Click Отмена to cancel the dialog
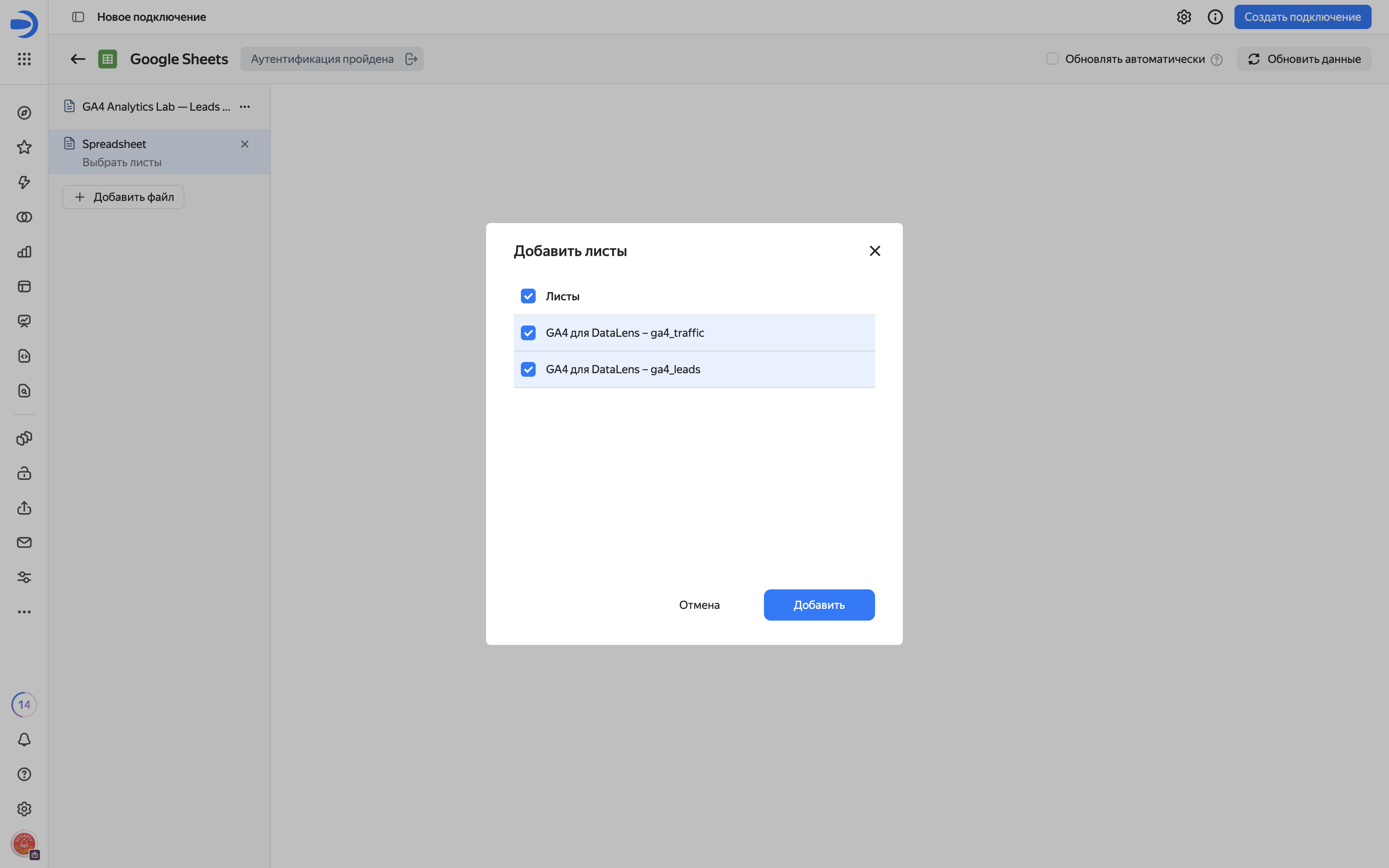 click(699, 605)
